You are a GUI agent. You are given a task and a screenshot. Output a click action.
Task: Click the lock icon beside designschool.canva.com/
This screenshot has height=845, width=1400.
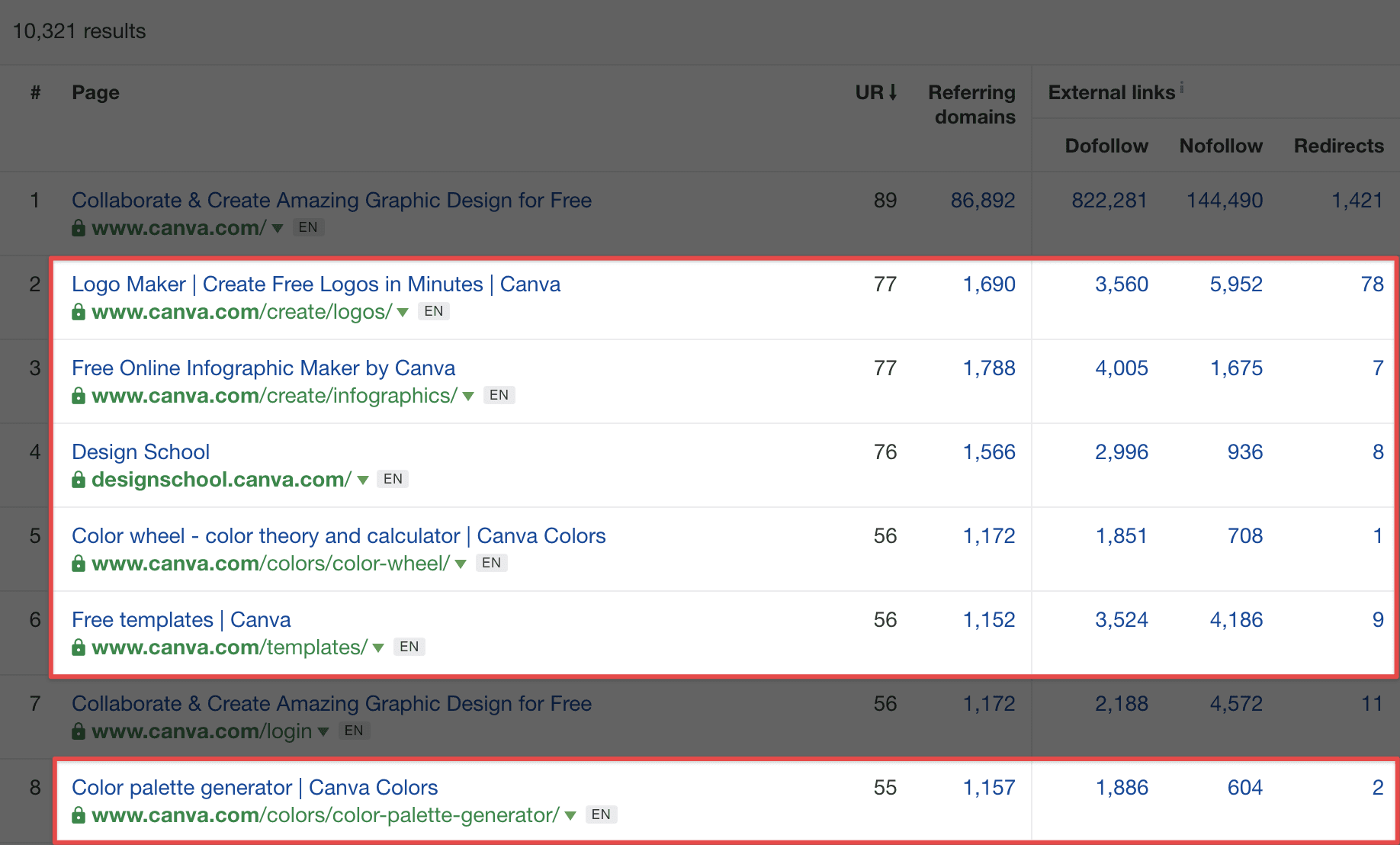78,480
